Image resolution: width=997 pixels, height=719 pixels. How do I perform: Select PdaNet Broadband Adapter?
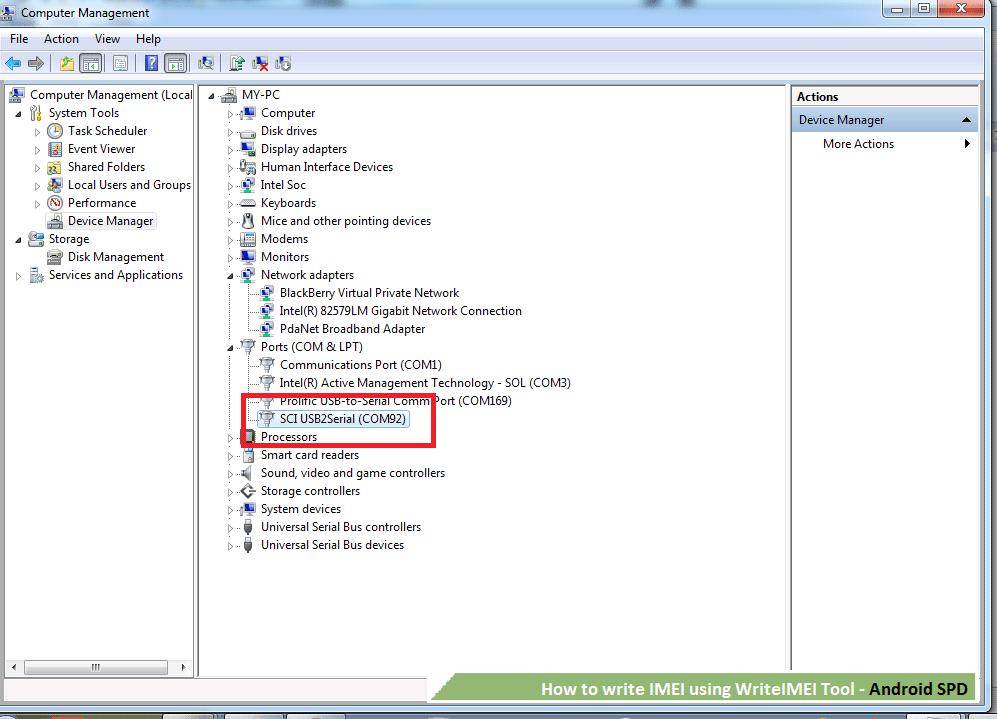point(352,329)
